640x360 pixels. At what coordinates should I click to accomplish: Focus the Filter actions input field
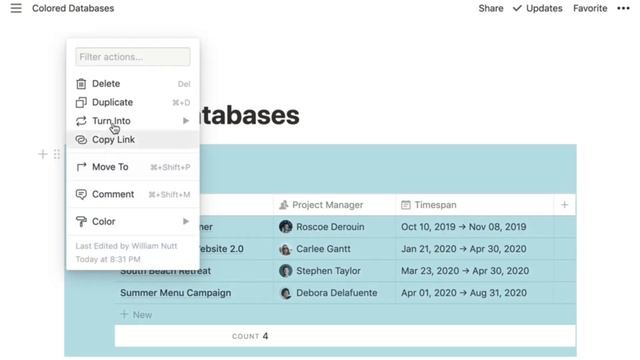[x=133, y=57]
